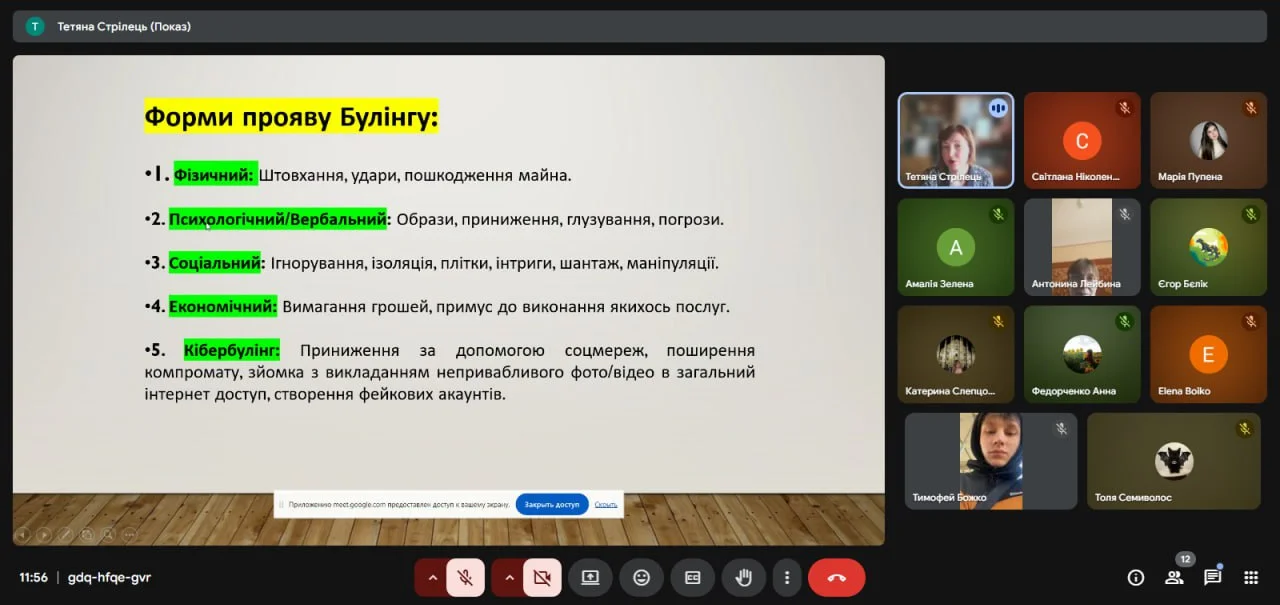The height and width of the screenshot is (605, 1280).
Task: Expand audio settings arrow beside microphone
Action: point(432,577)
